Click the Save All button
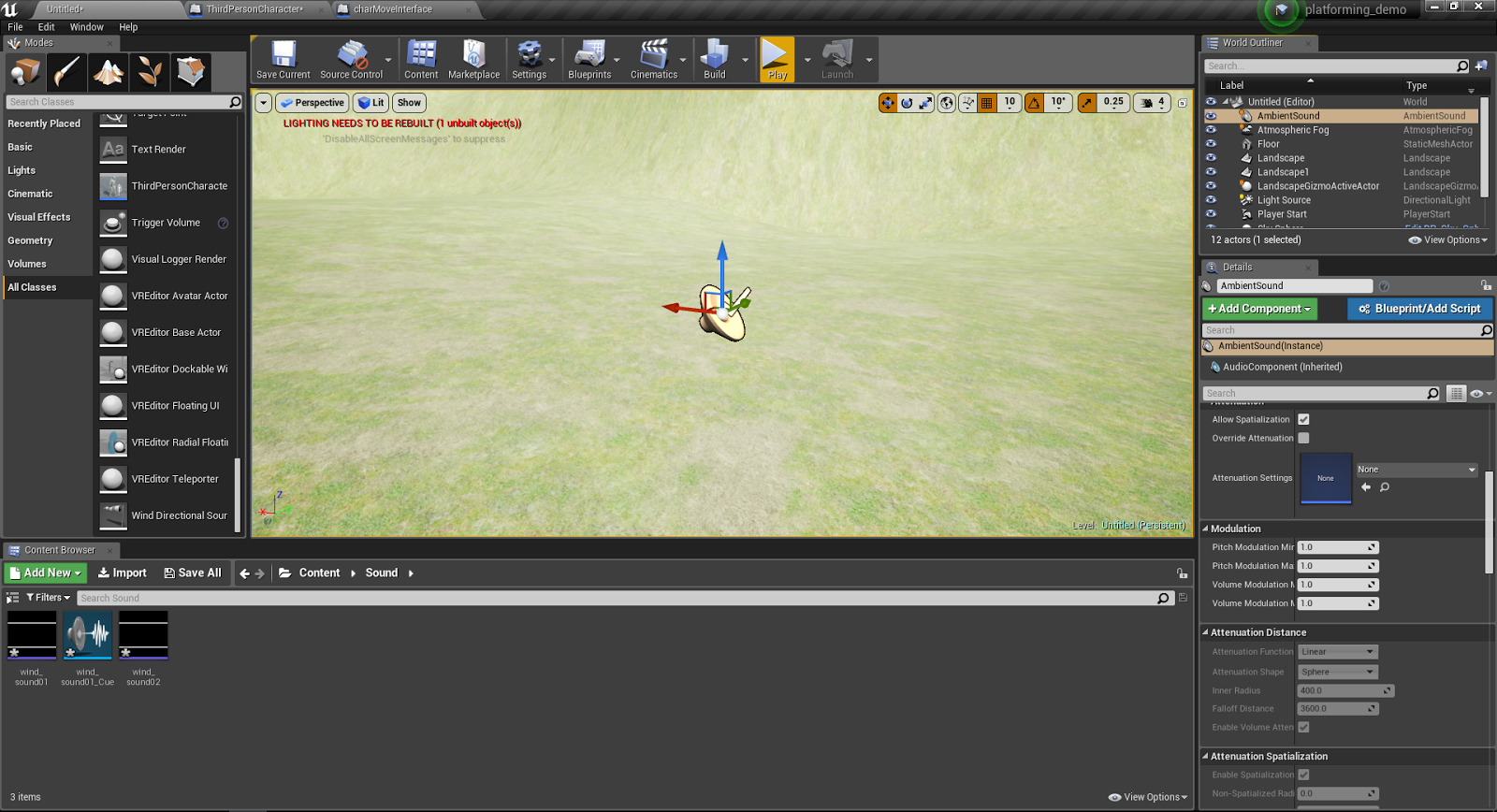Viewport: 1497px width, 812px height. click(x=193, y=573)
